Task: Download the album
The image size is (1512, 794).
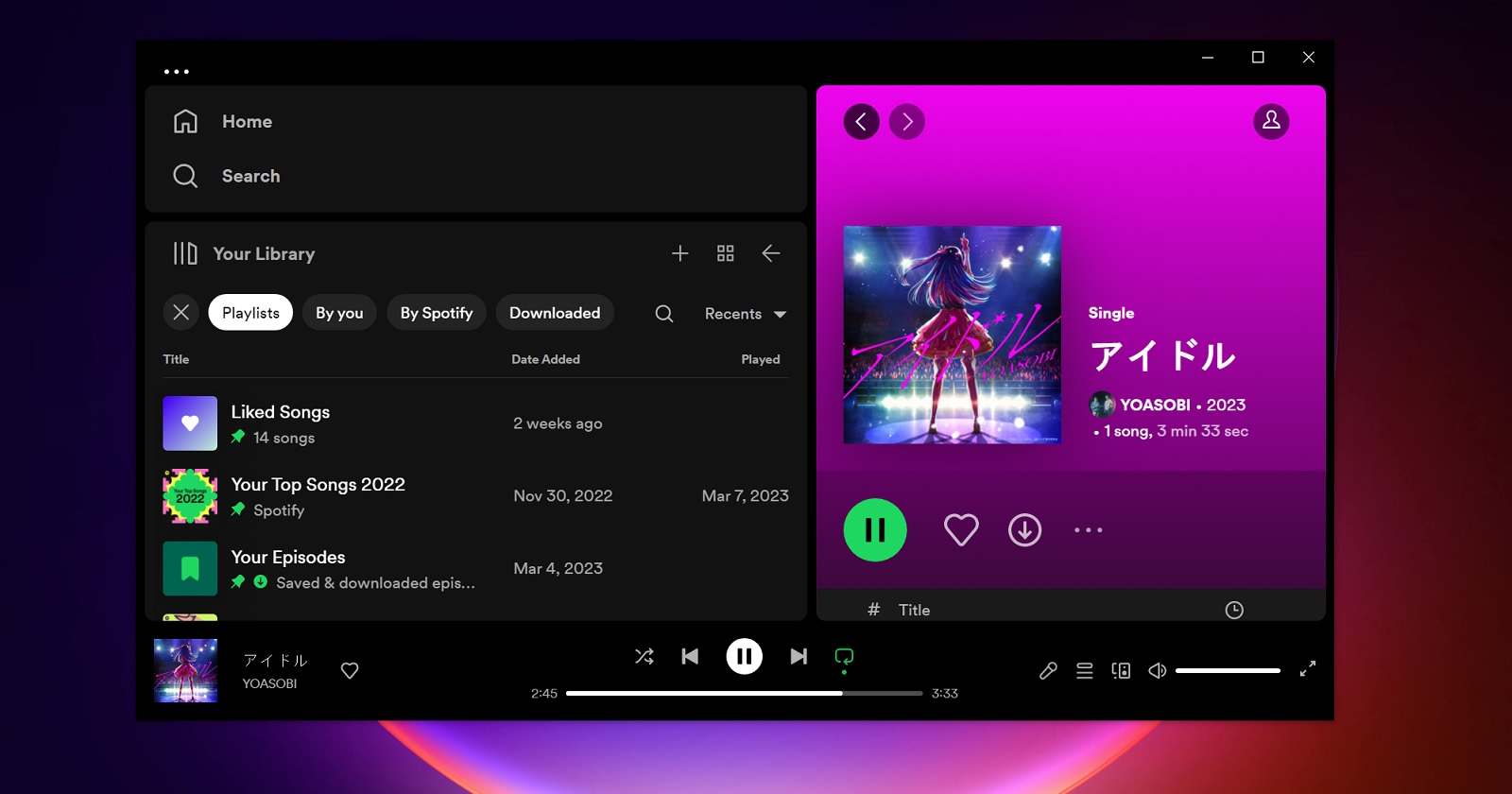Action: pos(1024,530)
